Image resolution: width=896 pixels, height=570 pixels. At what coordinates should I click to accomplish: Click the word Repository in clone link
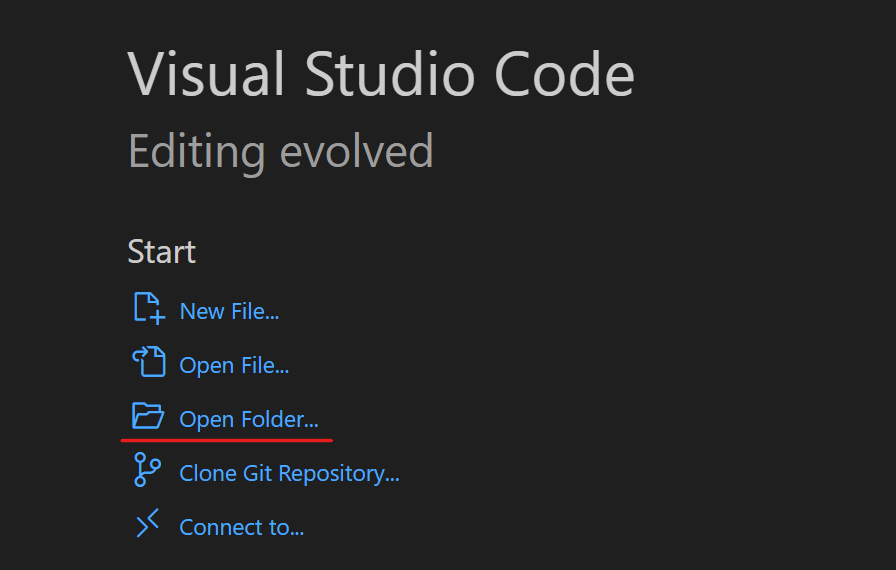[338, 473]
